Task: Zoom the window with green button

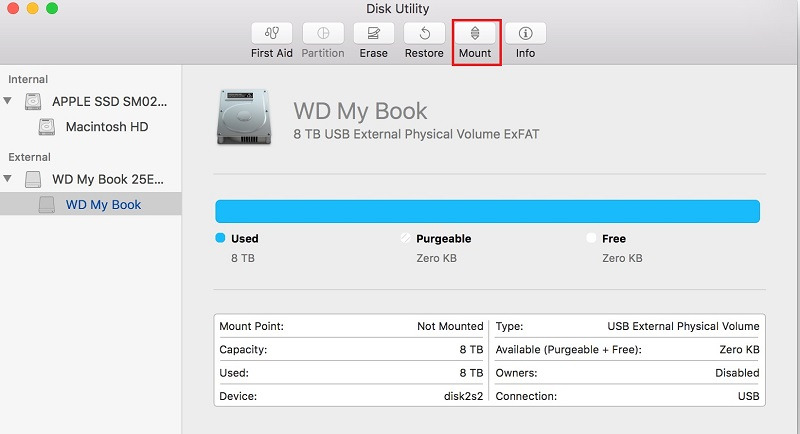Action: pos(52,8)
